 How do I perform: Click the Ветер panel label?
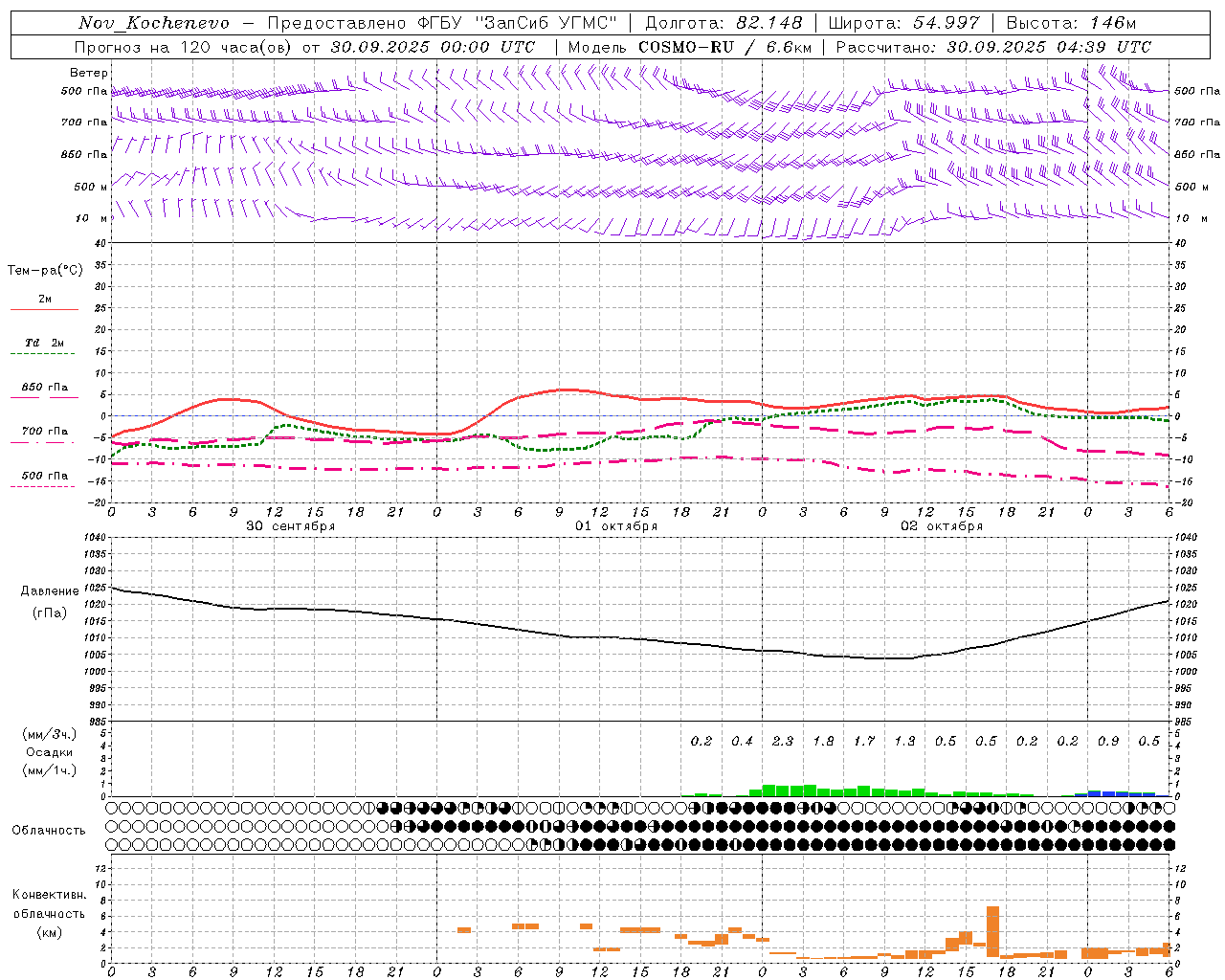coord(89,73)
